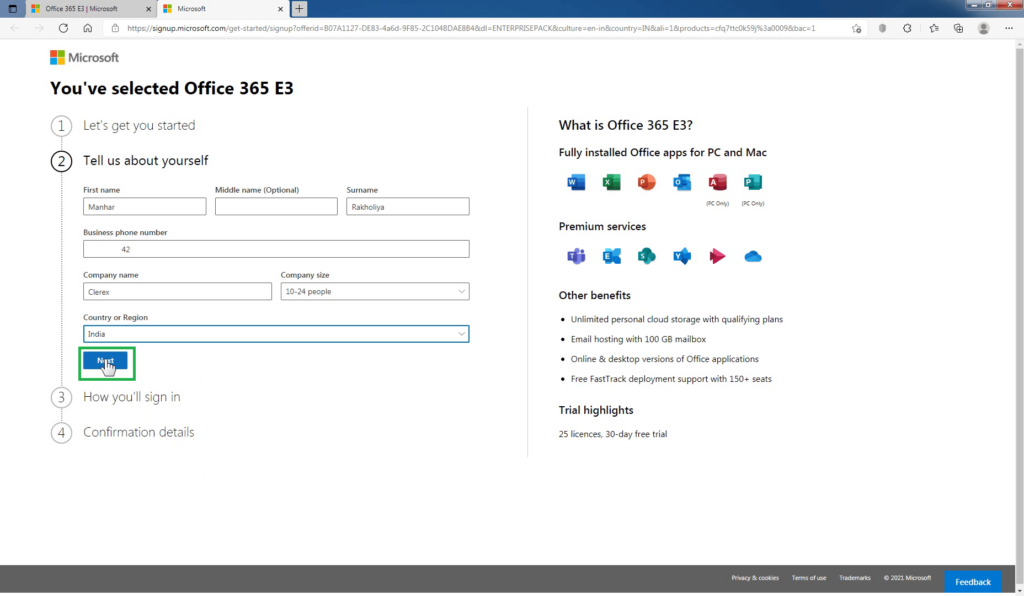Click the Access app icon

tap(717, 182)
